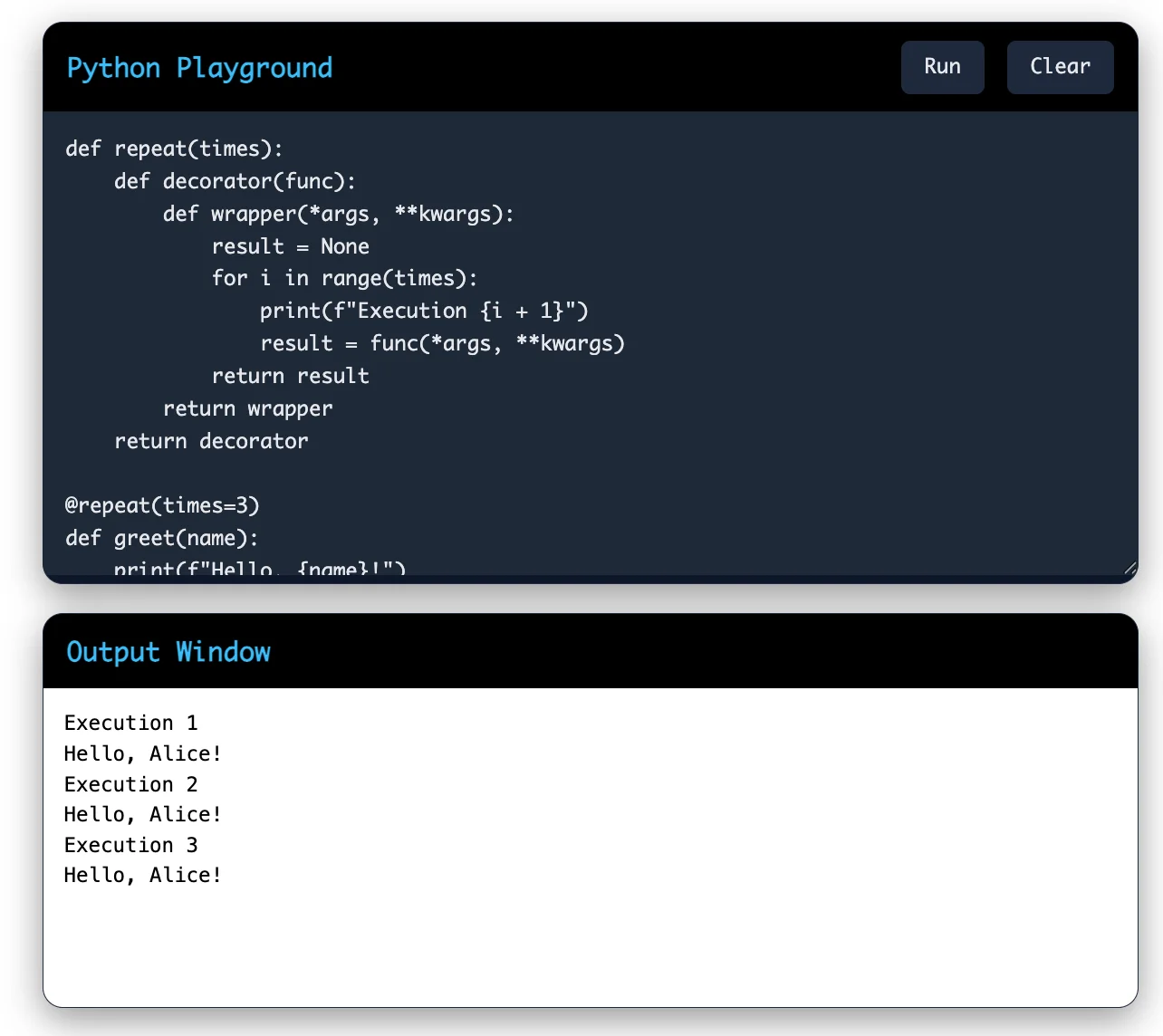The width and height of the screenshot is (1163, 1036).
Task: Click 'Execution 2' in the output
Action: pyautogui.click(x=130, y=784)
